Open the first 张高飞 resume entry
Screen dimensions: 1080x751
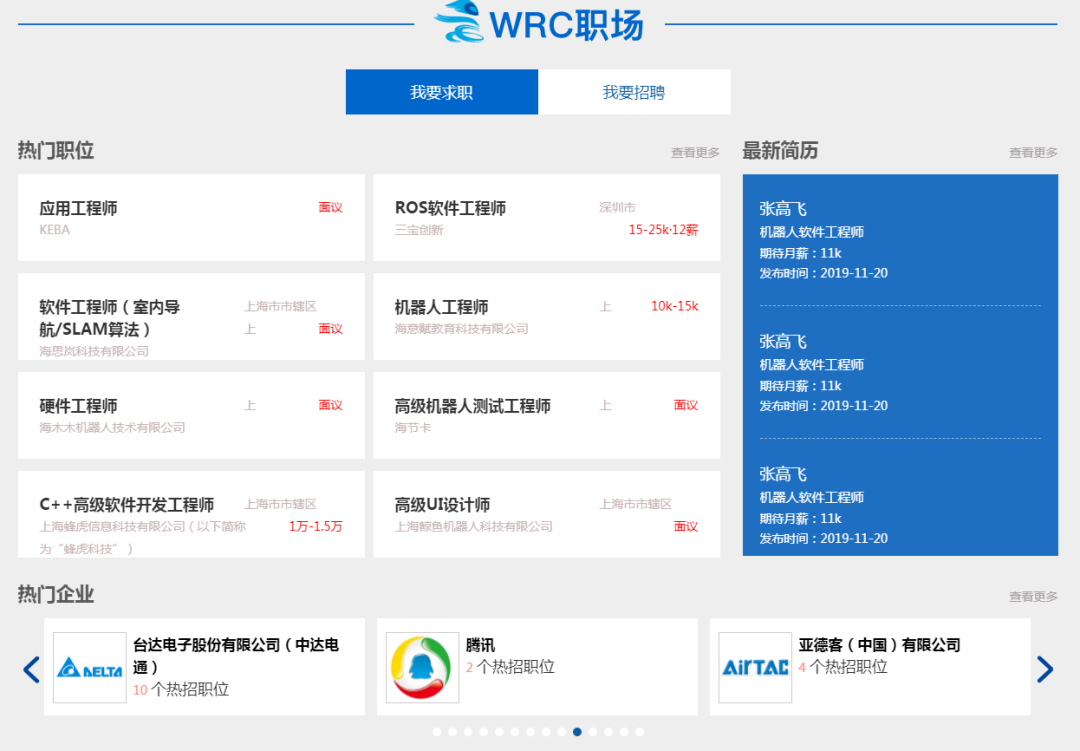point(899,240)
